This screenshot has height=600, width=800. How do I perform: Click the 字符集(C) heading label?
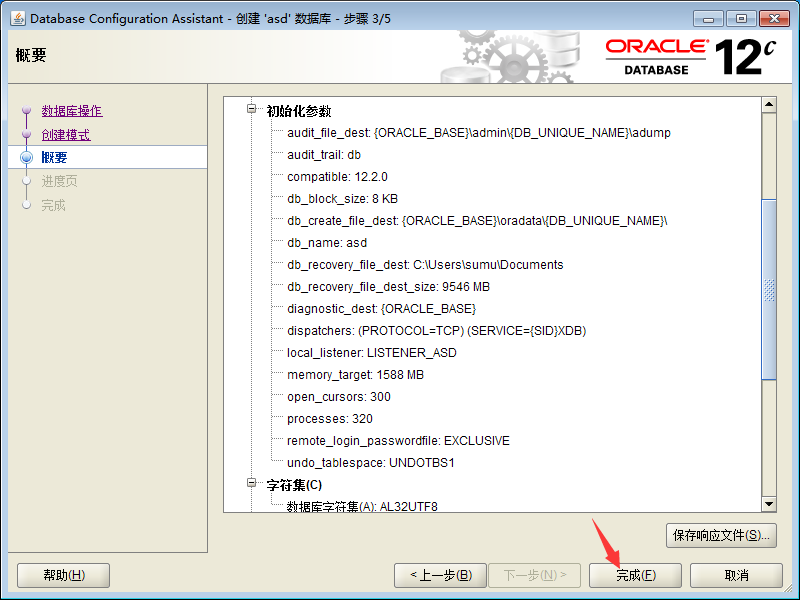[294, 485]
